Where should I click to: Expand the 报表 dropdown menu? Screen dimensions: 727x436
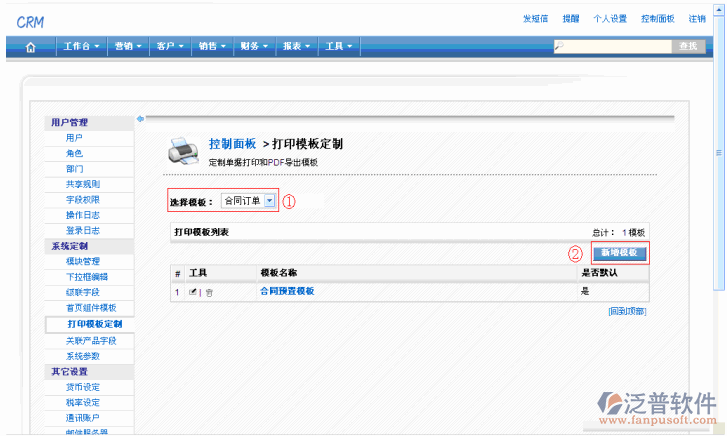296,46
